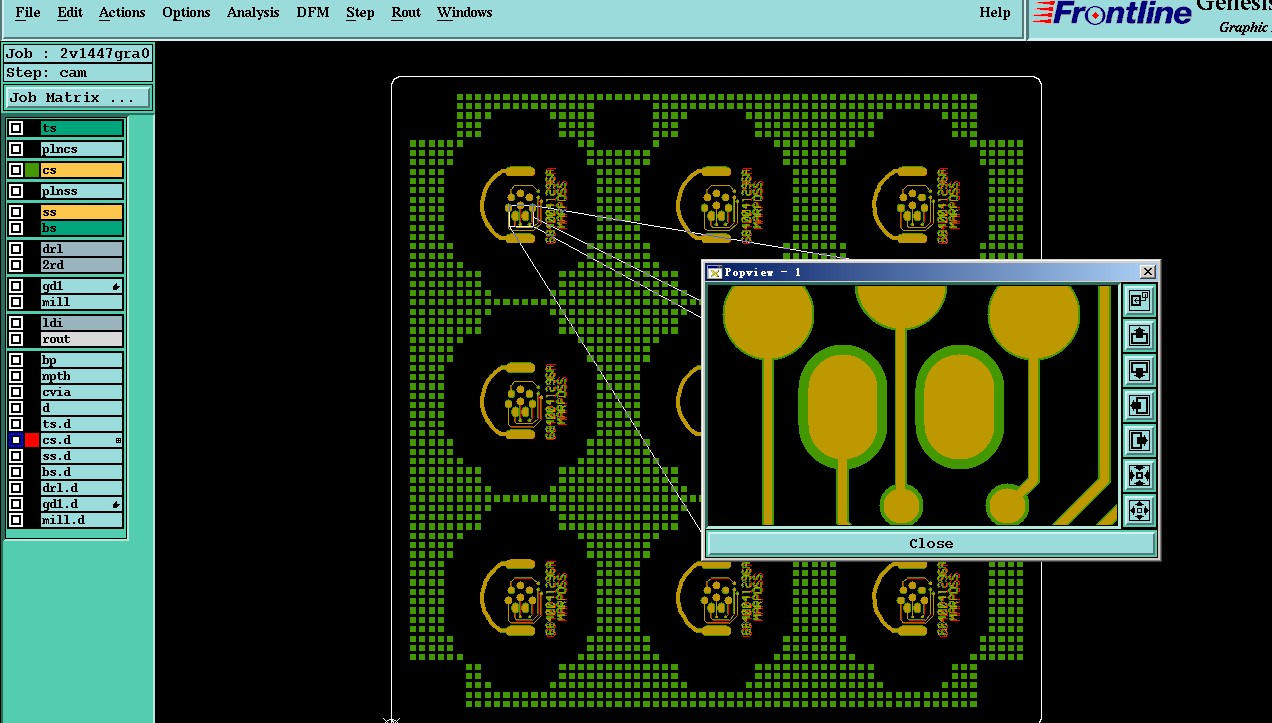Toggle the mpth layer checkbox
Viewport: 1272px width, 723px height.
pyautogui.click(x=16, y=376)
